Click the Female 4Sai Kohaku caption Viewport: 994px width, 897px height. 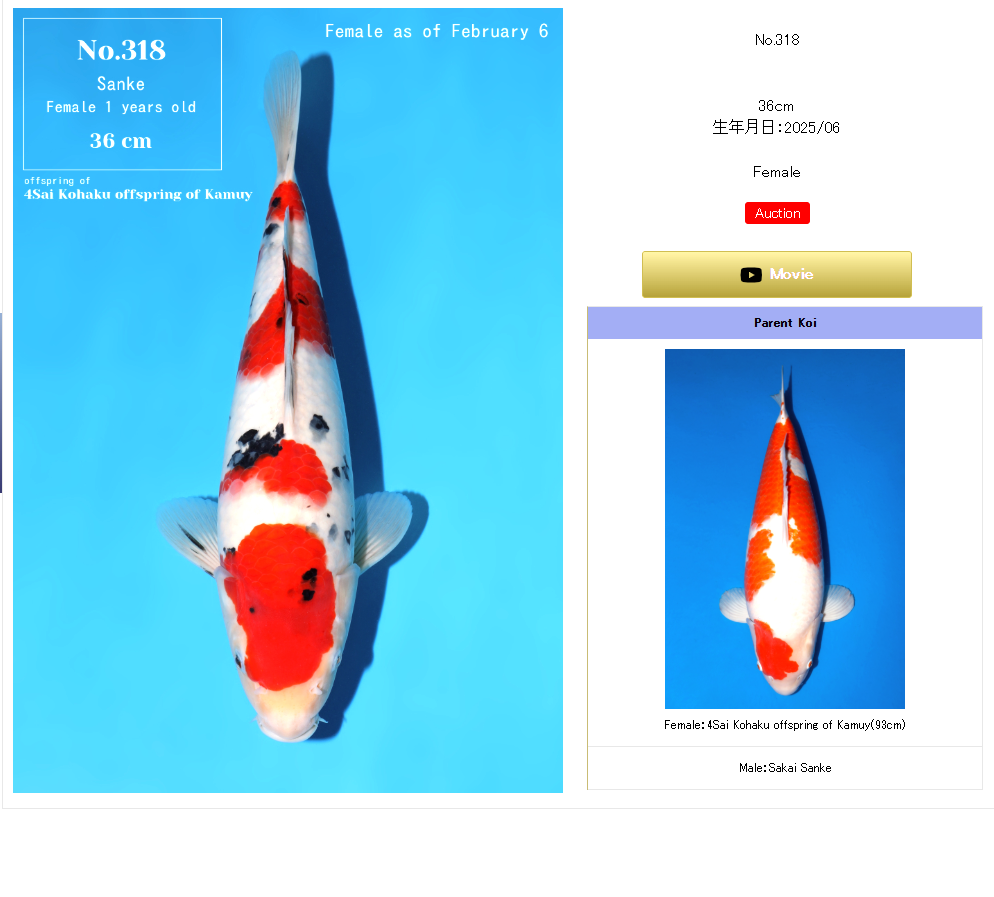785,725
